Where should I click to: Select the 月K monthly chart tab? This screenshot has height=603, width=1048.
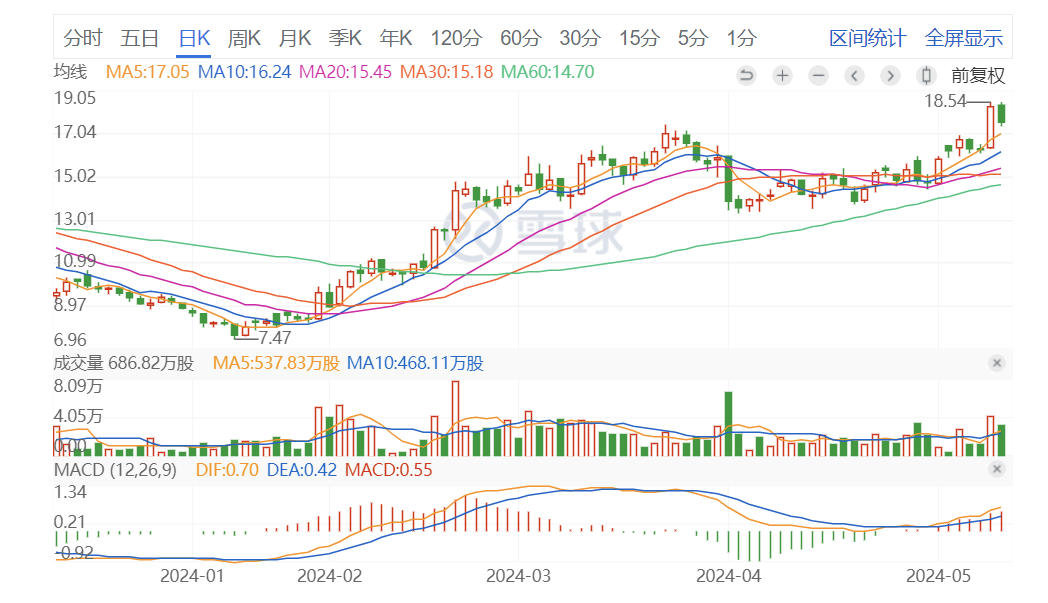[295, 38]
